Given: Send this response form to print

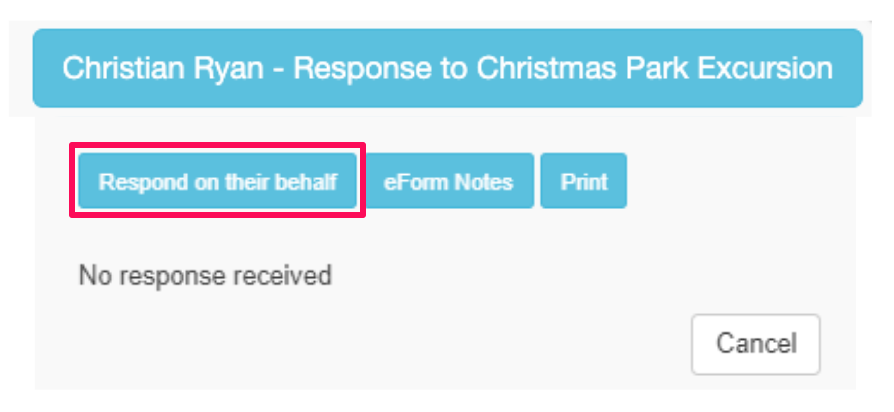Looking at the screenshot, I should click(x=583, y=181).
